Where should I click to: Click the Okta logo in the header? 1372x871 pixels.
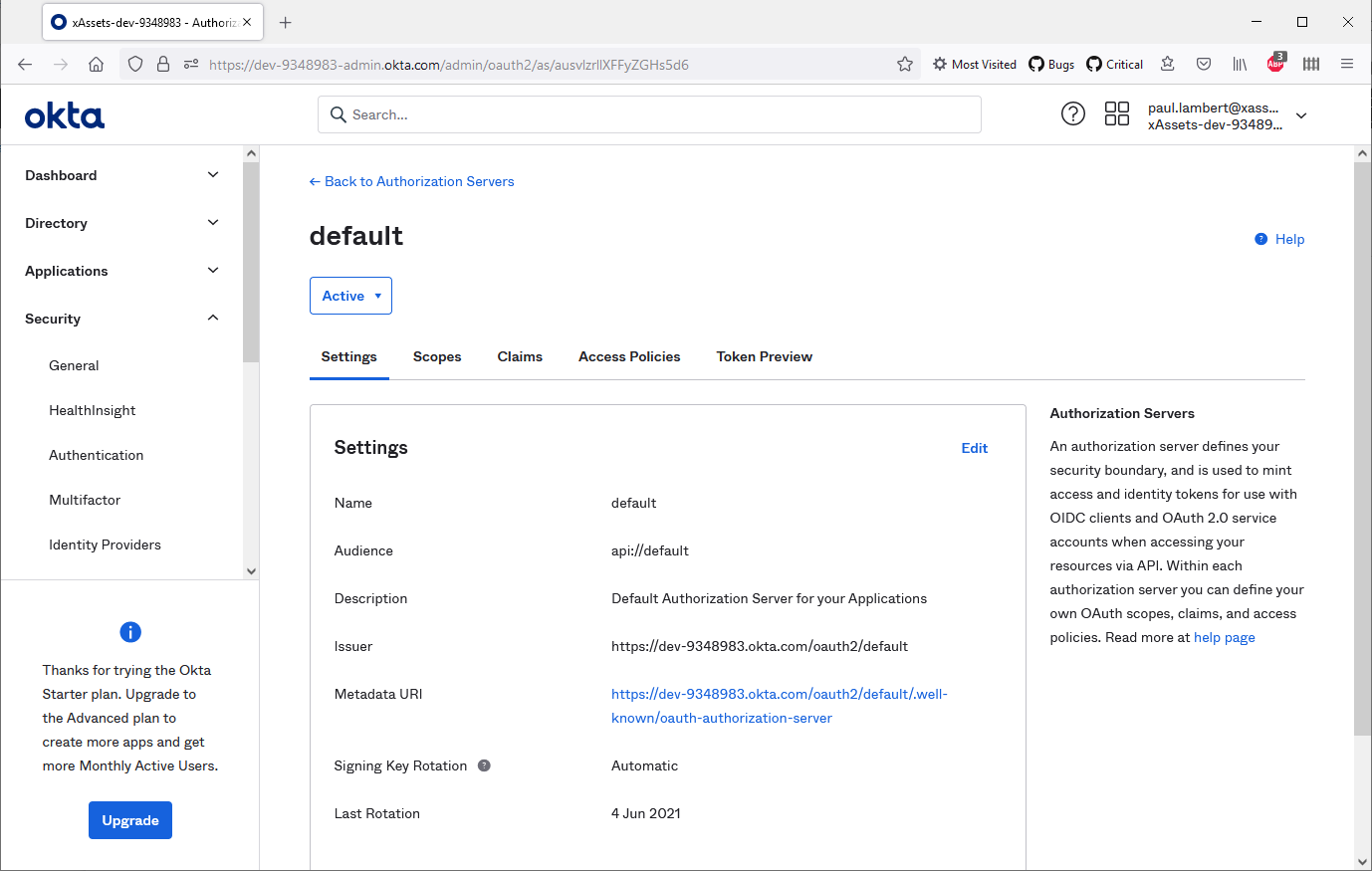pos(64,113)
